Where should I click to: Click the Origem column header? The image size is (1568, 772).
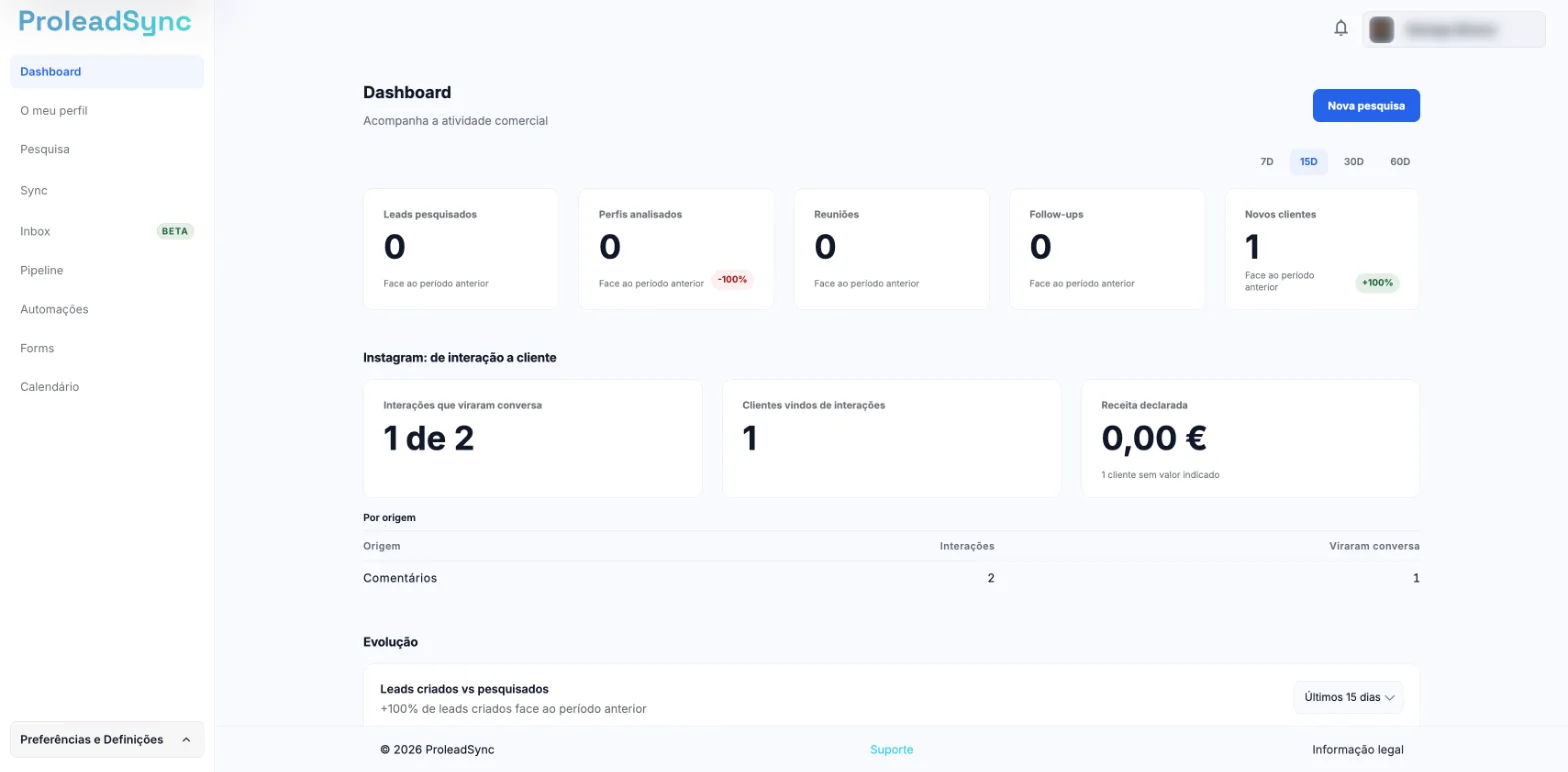point(382,546)
